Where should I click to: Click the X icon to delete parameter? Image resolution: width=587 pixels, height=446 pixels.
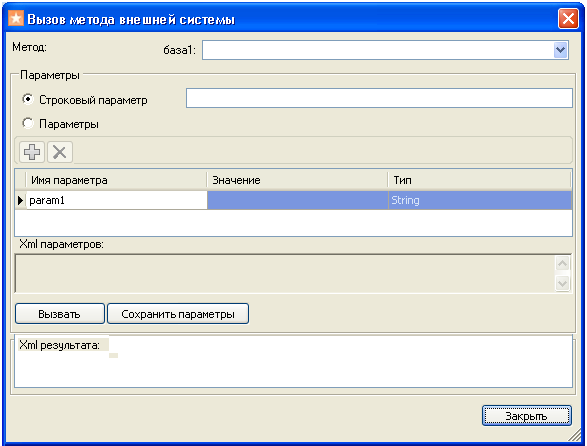point(60,152)
